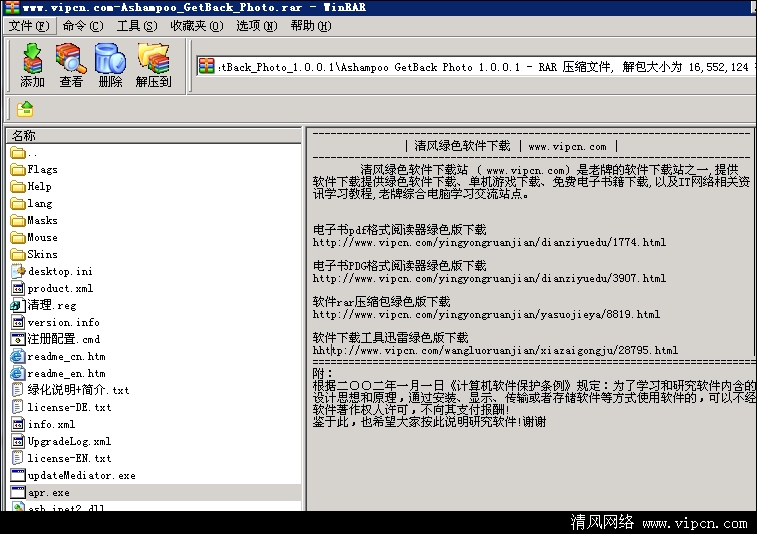Click the Name (名称) column header
Viewport: 757px width, 534px height.
pos(154,136)
